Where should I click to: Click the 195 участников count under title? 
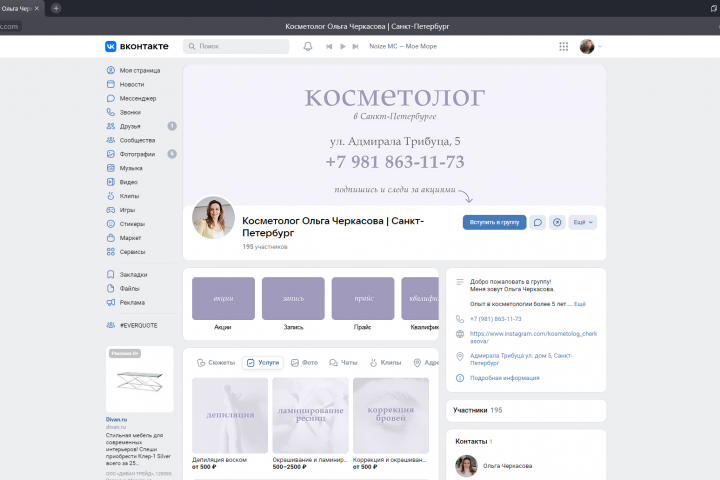tap(264, 247)
